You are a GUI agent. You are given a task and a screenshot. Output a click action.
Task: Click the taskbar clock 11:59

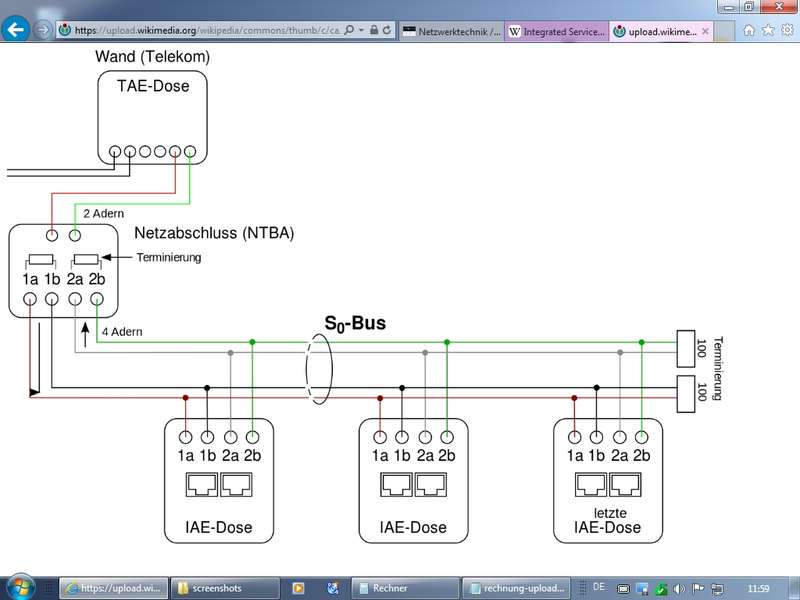(x=758, y=588)
